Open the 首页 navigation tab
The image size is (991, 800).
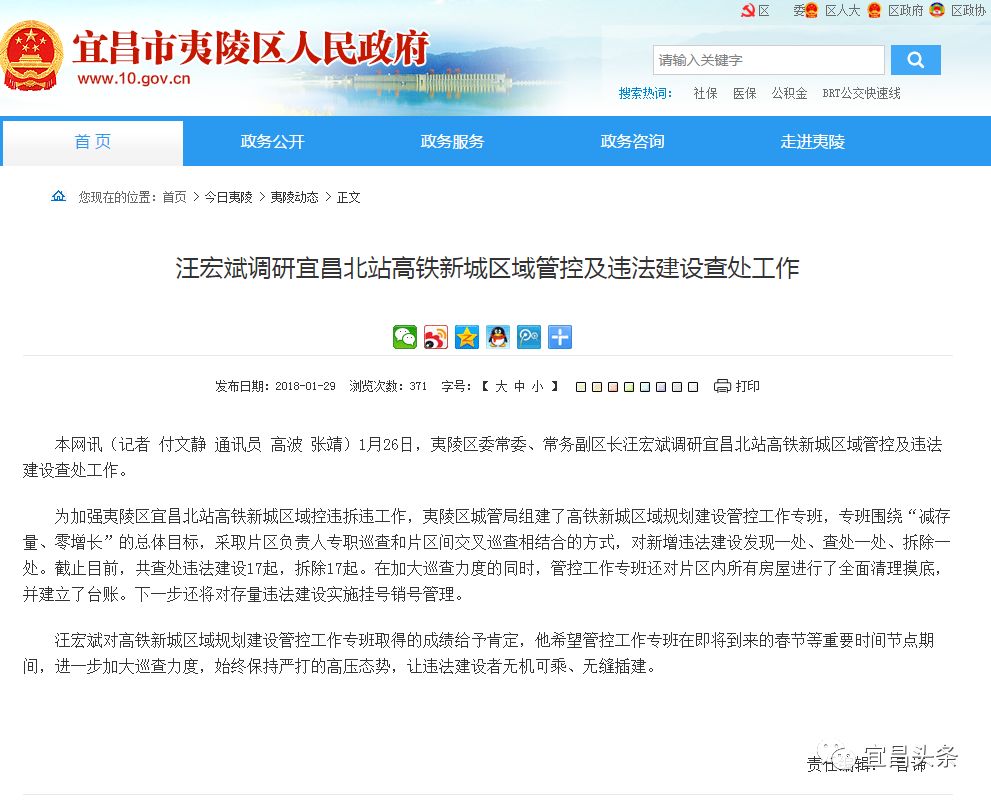pos(93,142)
